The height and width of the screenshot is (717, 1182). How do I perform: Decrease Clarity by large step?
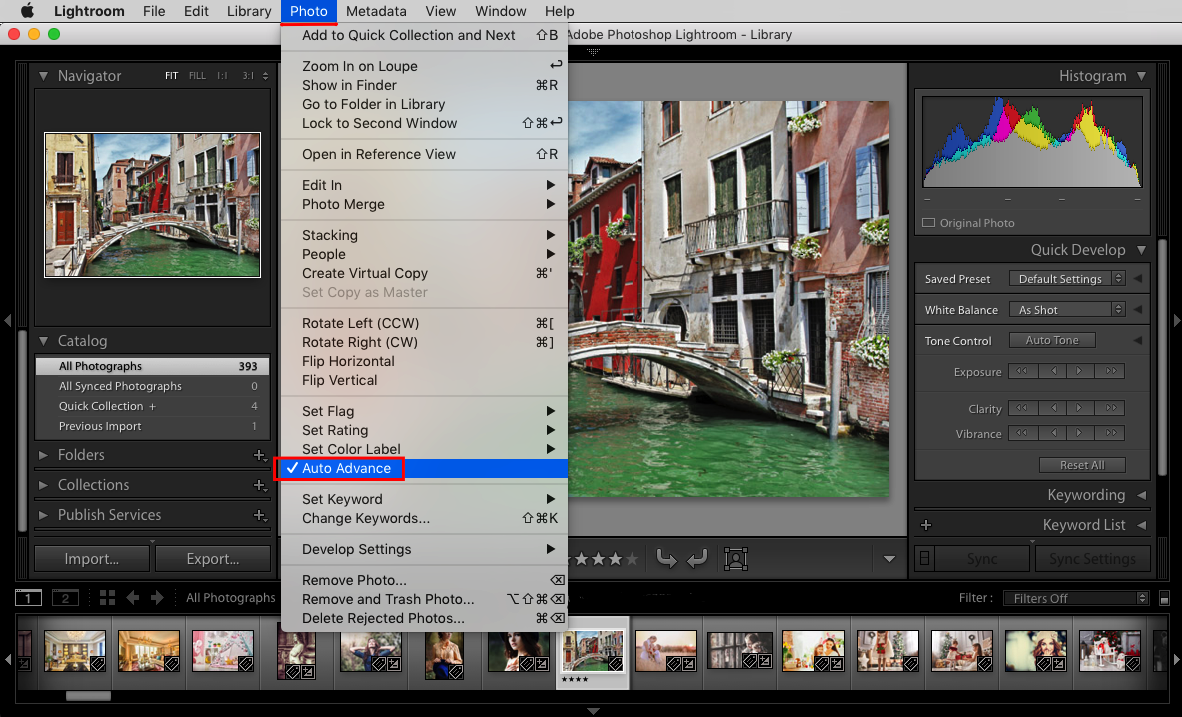coord(1022,408)
